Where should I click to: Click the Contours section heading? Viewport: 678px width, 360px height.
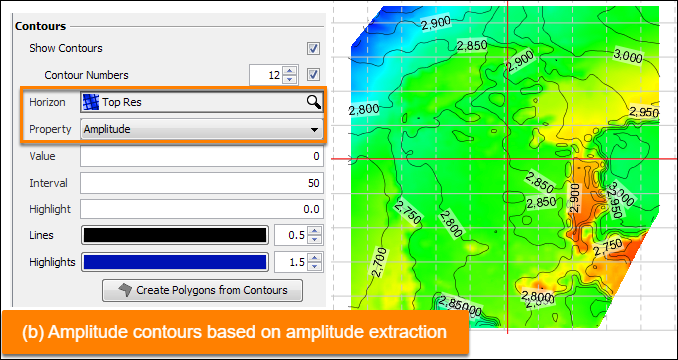click(x=41, y=26)
